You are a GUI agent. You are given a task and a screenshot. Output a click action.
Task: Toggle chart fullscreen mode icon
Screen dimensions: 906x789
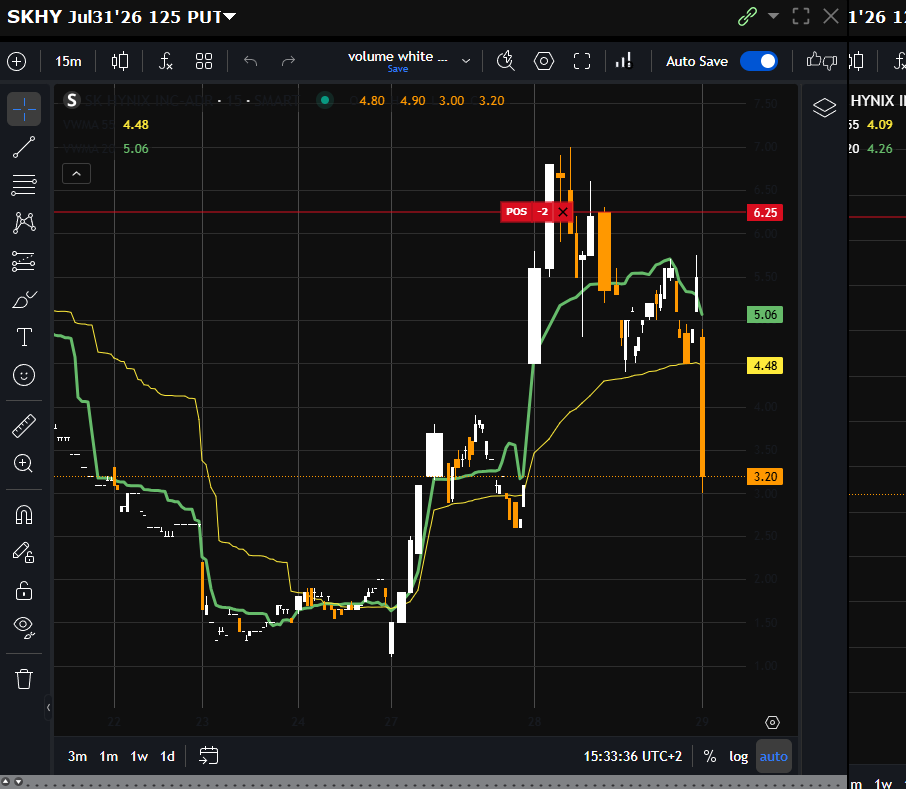(x=582, y=61)
